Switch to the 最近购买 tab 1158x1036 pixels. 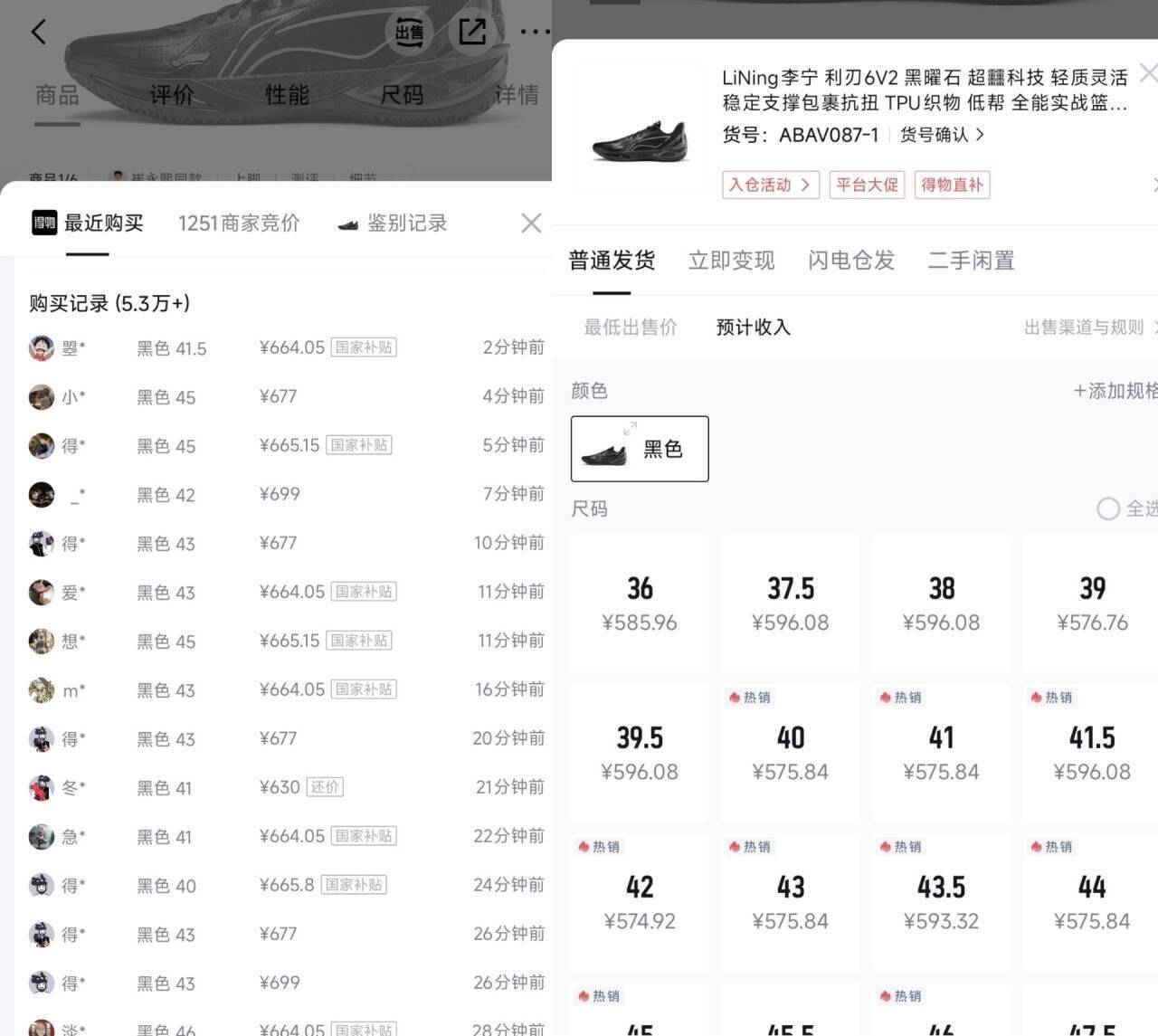pos(103,223)
